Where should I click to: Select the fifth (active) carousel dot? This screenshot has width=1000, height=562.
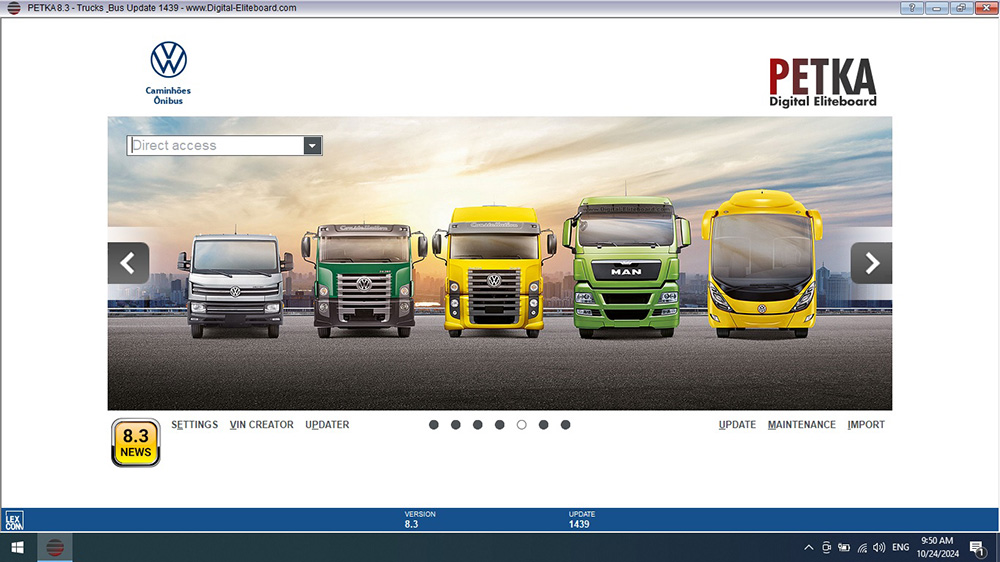point(522,425)
